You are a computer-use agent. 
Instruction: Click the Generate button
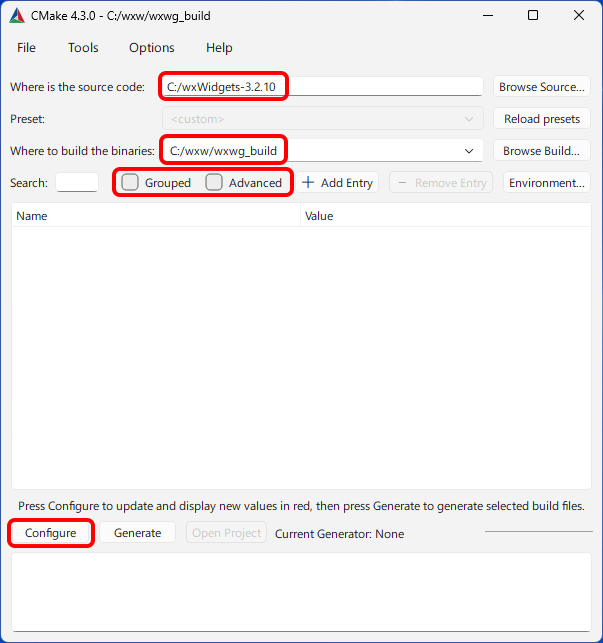(137, 533)
